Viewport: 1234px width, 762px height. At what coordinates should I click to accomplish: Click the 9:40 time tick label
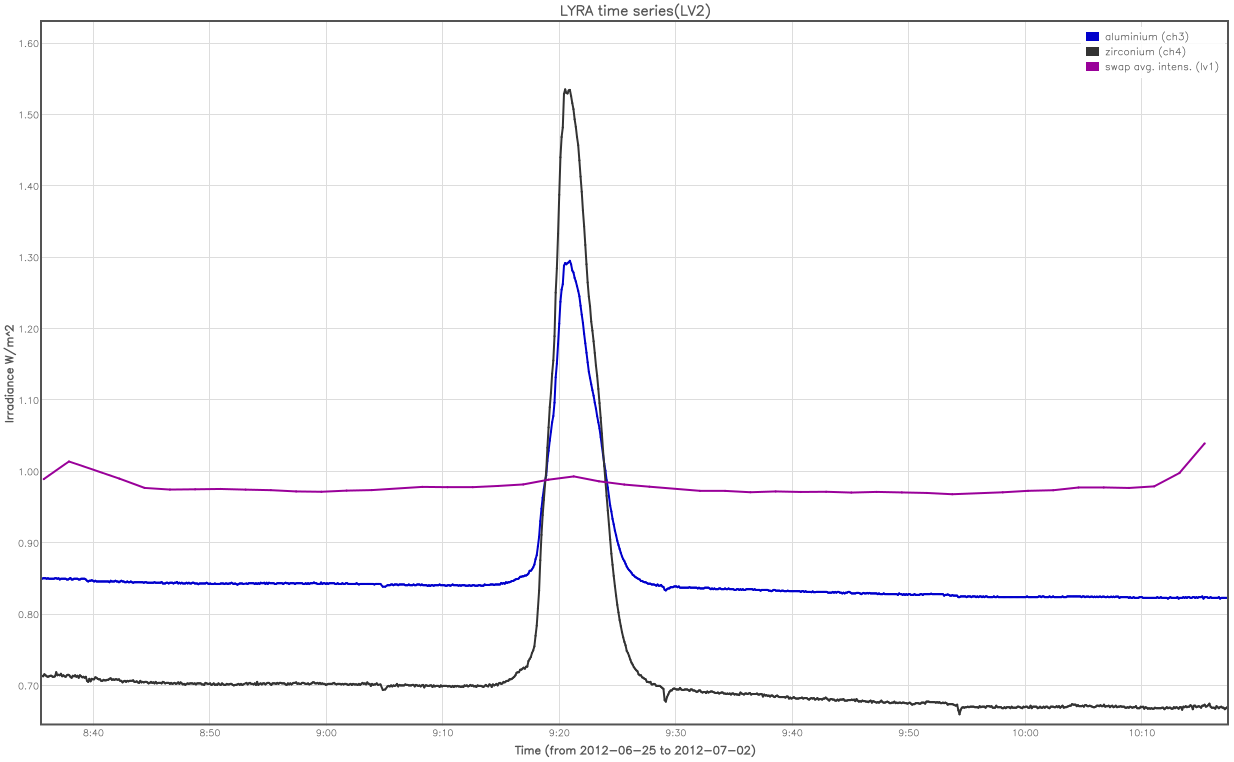point(792,734)
